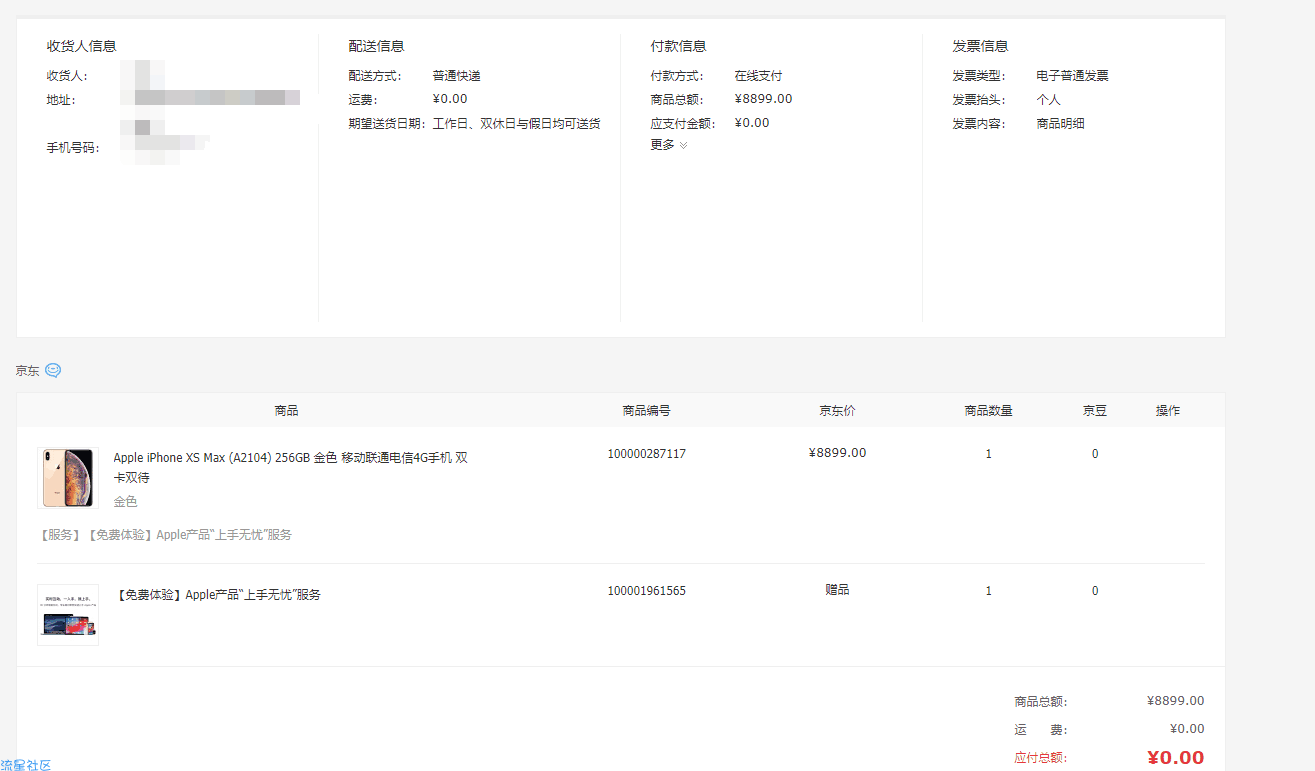
Task: Click the 电子普通发票 invoice type value
Action: tap(1073, 76)
